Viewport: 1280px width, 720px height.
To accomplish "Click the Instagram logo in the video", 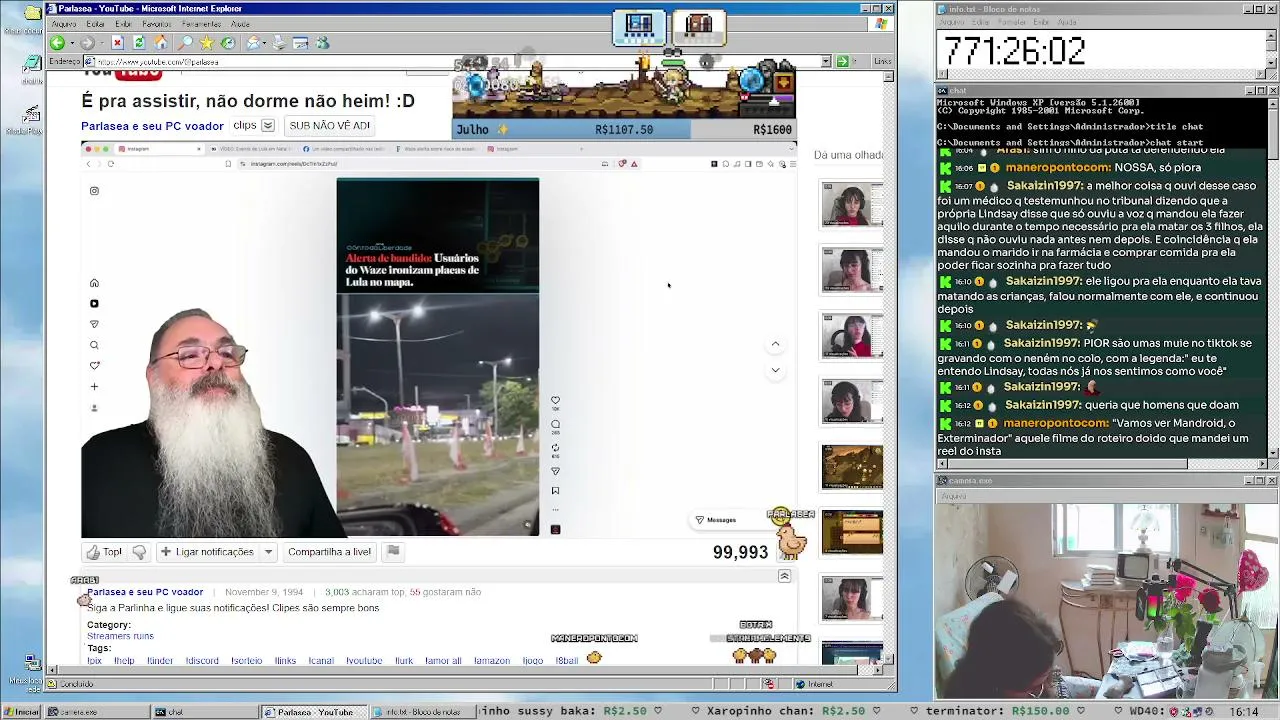I will pyautogui.click(x=94, y=191).
